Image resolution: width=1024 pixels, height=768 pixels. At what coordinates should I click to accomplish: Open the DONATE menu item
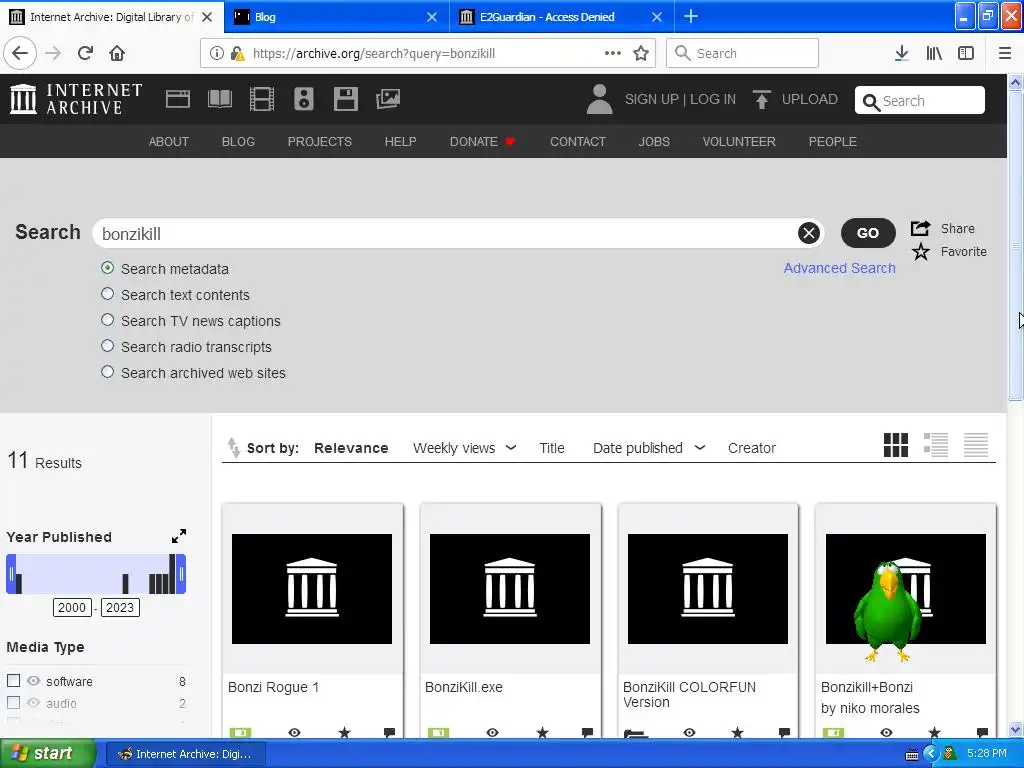(483, 142)
